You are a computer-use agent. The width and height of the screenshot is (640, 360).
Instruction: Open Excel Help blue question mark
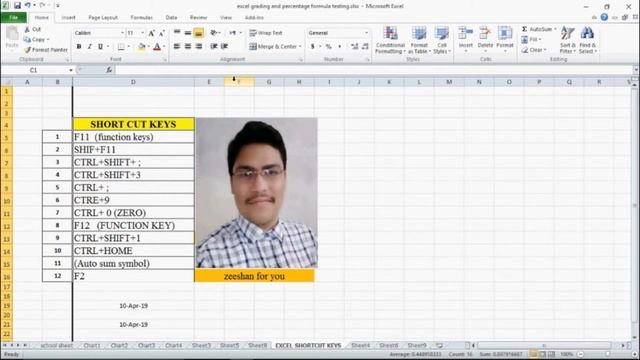tap(604, 17)
